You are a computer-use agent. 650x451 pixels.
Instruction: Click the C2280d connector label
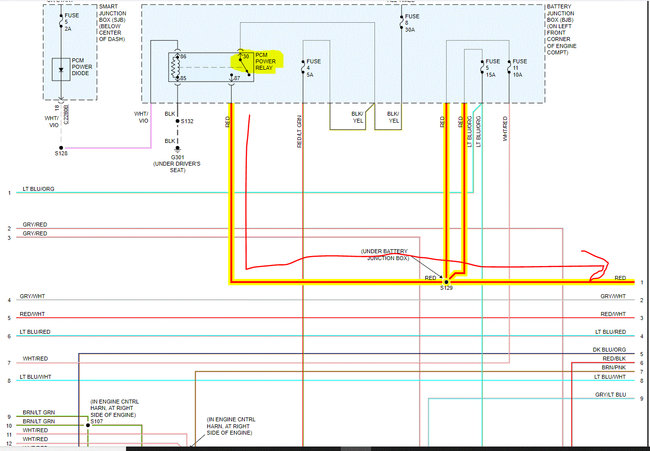point(67,114)
